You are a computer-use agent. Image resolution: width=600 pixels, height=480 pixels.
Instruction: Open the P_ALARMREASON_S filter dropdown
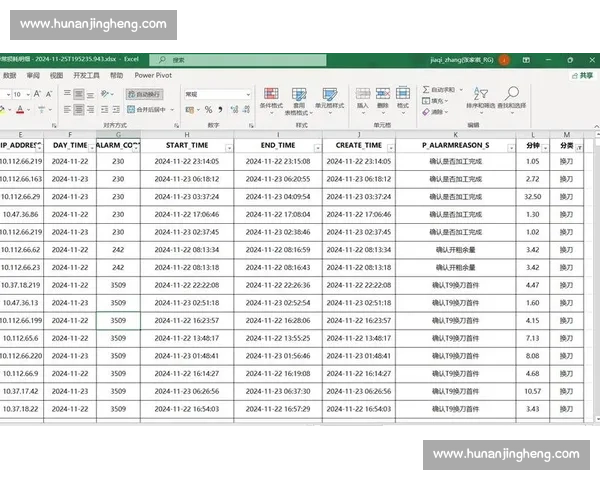coord(514,147)
